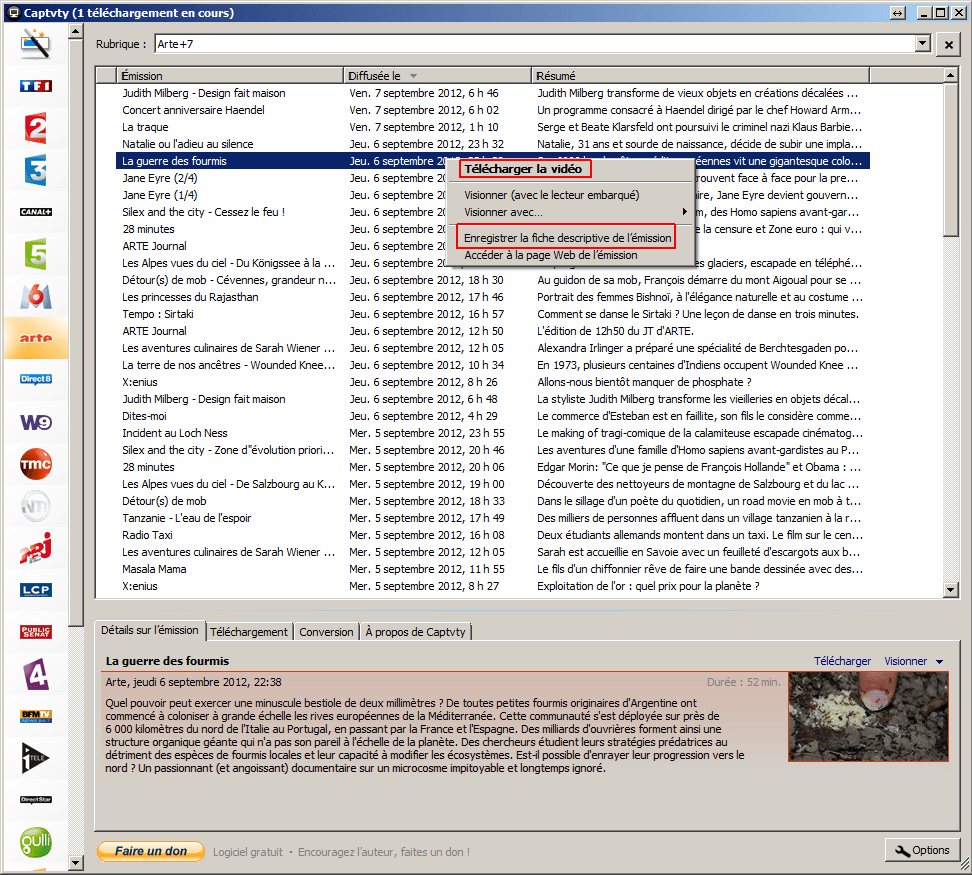Open the Rubrique combo box
This screenshot has width=972, height=875.
point(543,44)
